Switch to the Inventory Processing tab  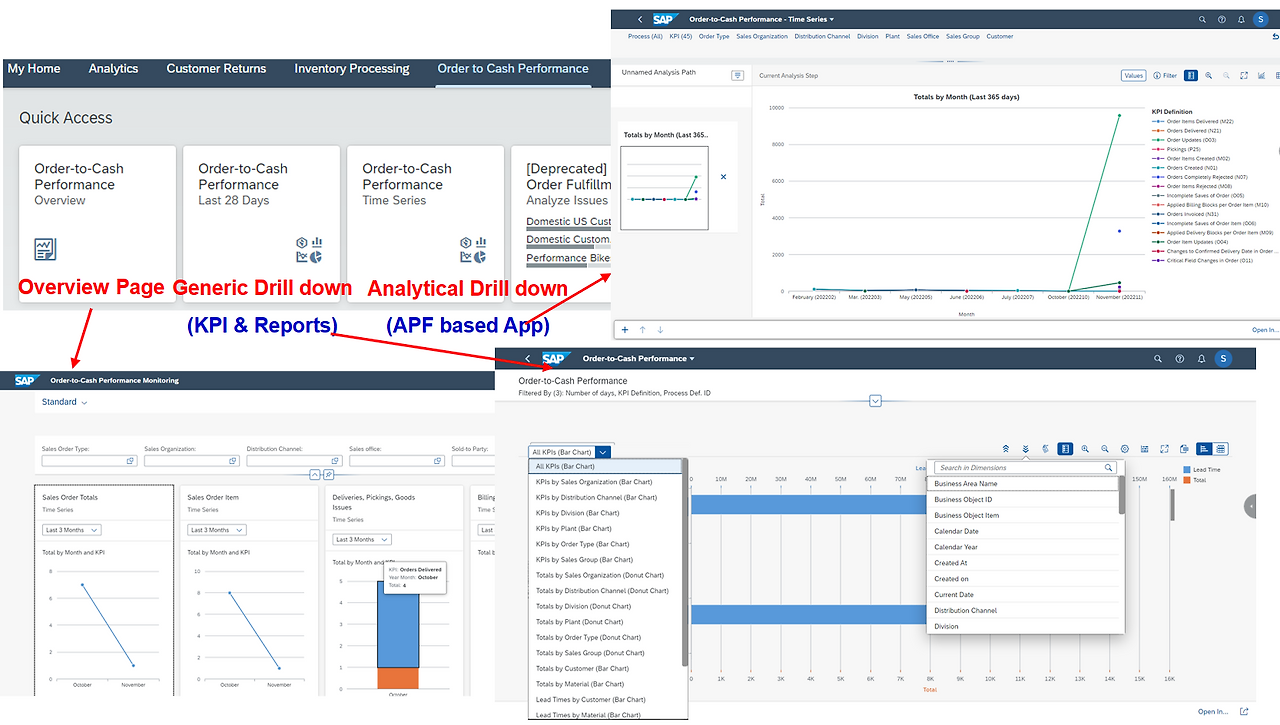pos(352,69)
